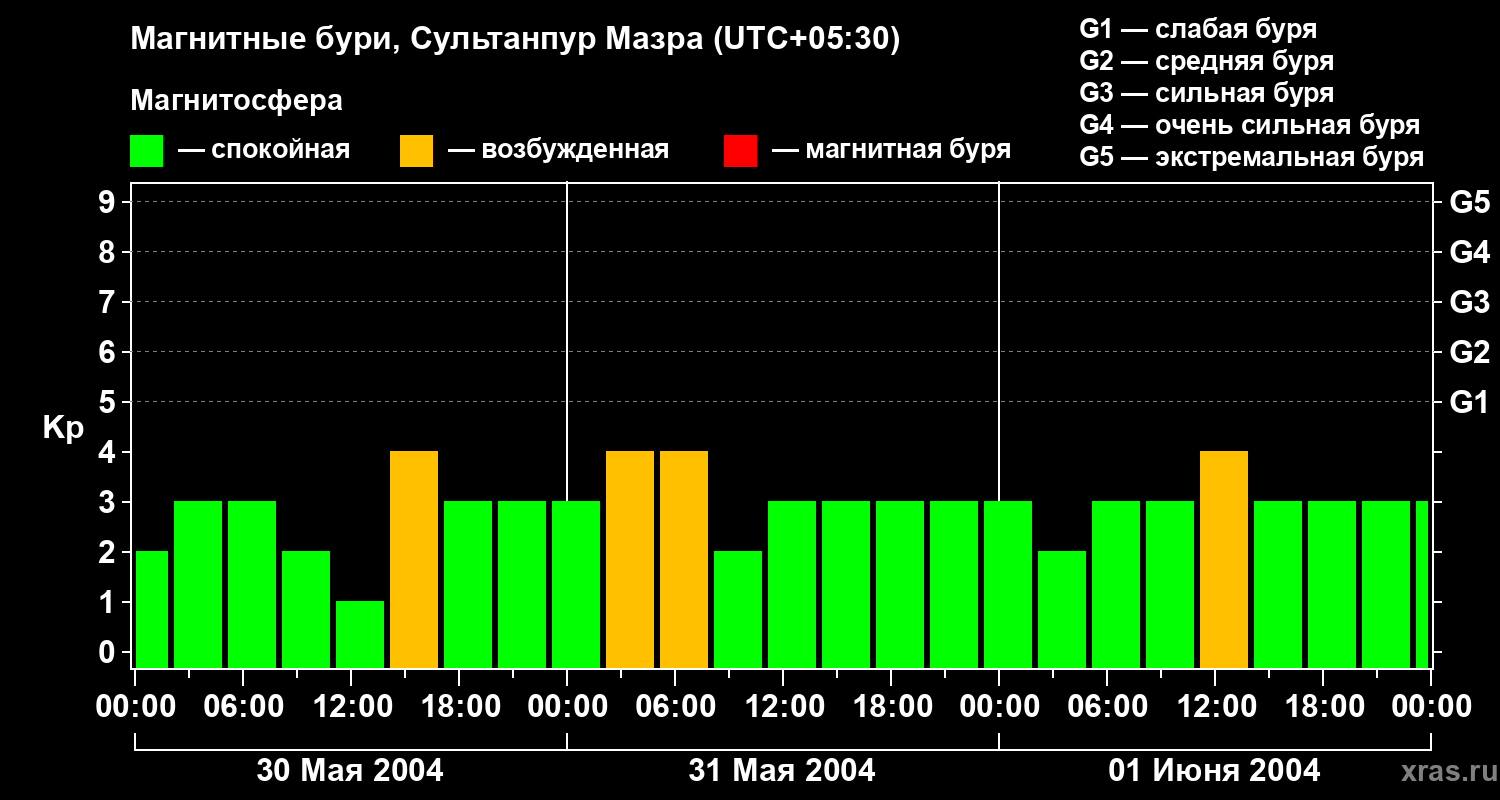Image resolution: width=1500 pixels, height=800 pixels.
Task: Click the 18:00 time label under 31 May
Action: [x=893, y=707]
